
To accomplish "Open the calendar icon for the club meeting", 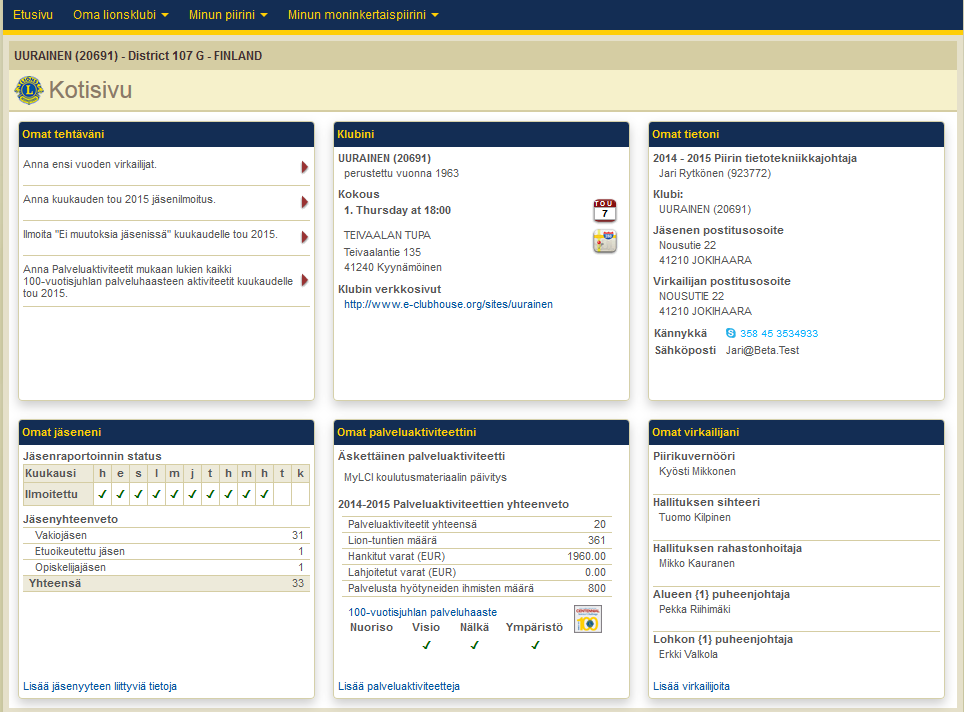I will coord(604,210).
